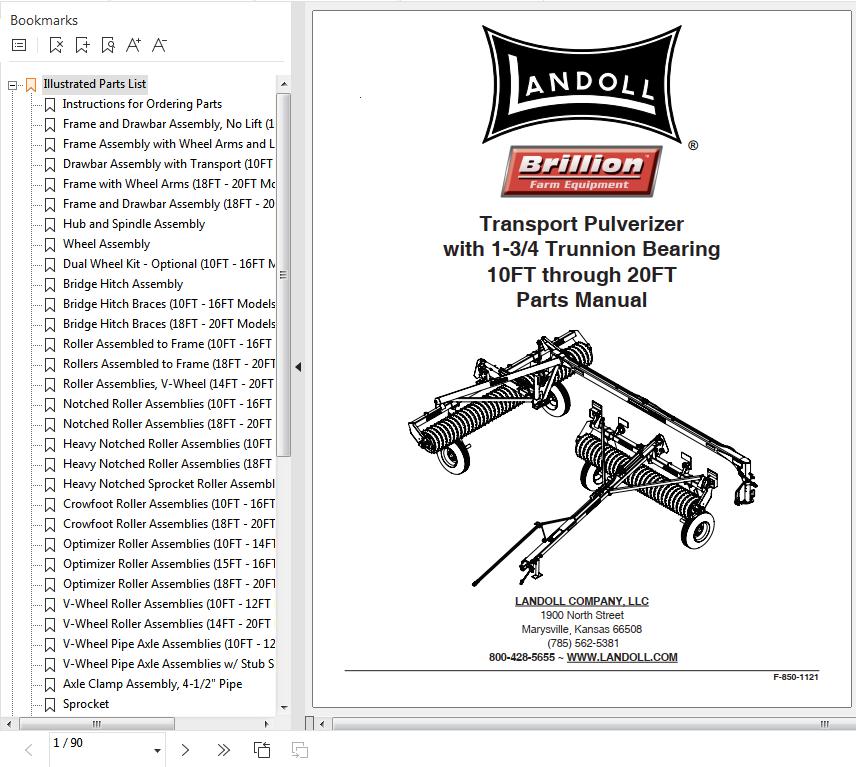Open Heavy Notched Roller Assemblies (10FT) bookmark
The width and height of the screenshot is (856, 767).
pos(168,444)
